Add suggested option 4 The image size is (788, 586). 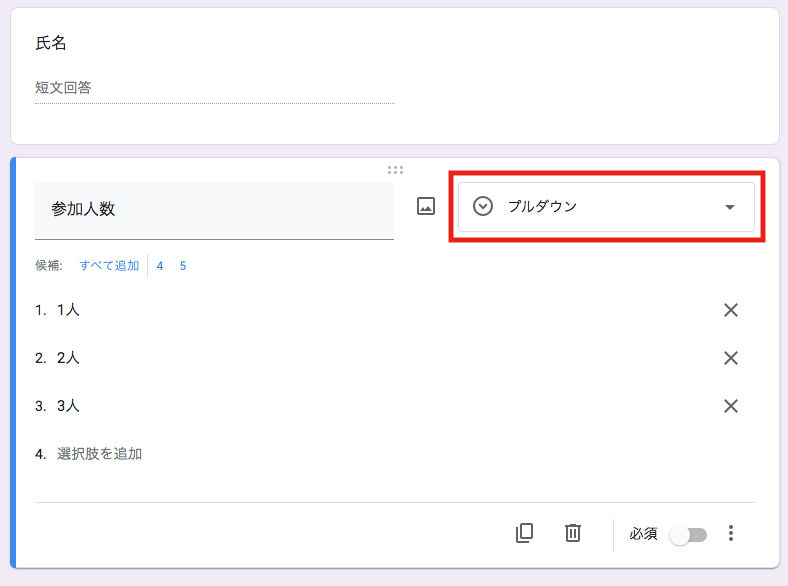[160, 266]
